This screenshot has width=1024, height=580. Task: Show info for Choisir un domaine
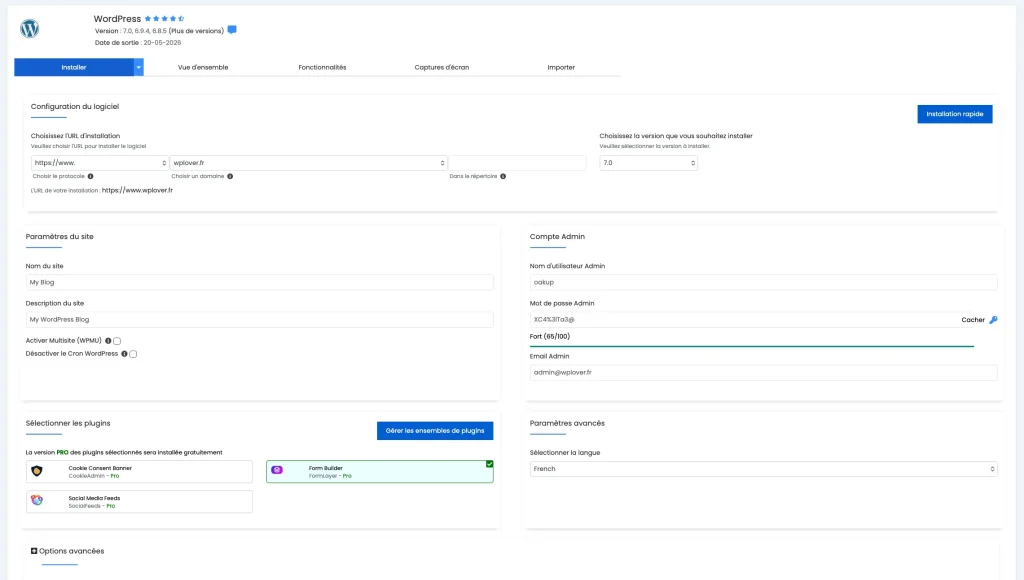pos(230,176)
